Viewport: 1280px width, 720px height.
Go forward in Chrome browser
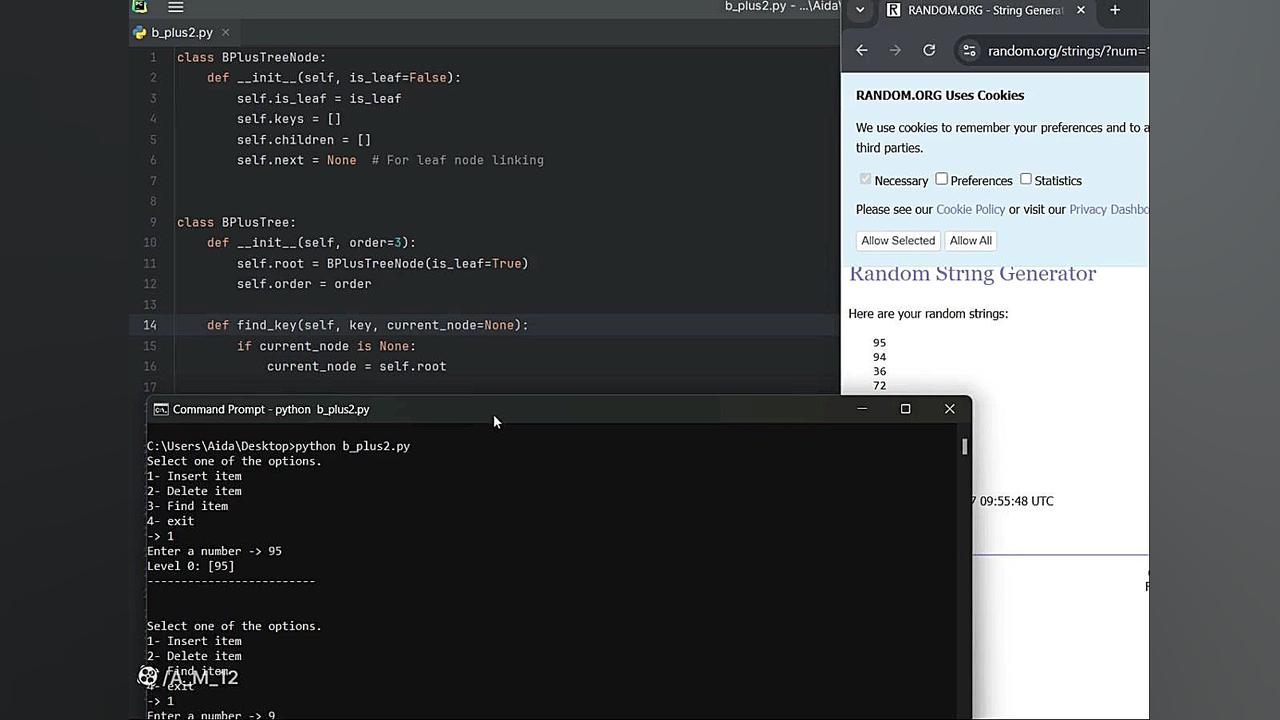pyautogui.click(x=895, y=50)
